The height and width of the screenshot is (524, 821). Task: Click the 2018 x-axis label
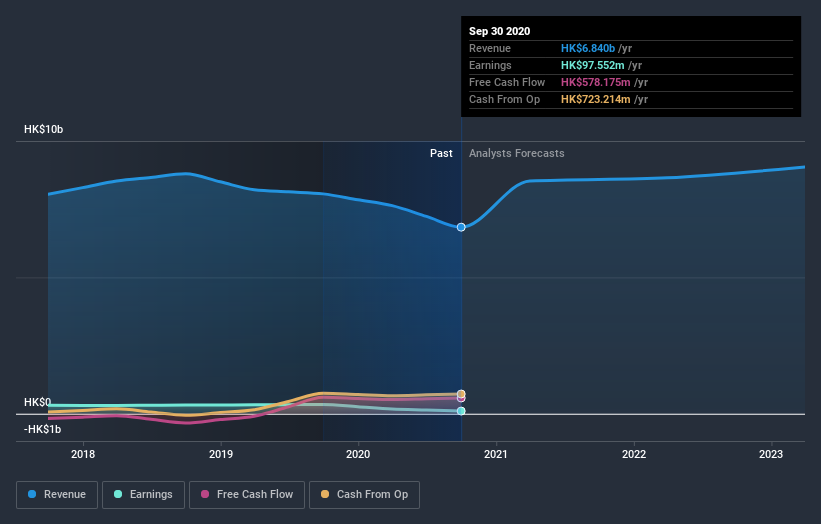tap(83, 454)
